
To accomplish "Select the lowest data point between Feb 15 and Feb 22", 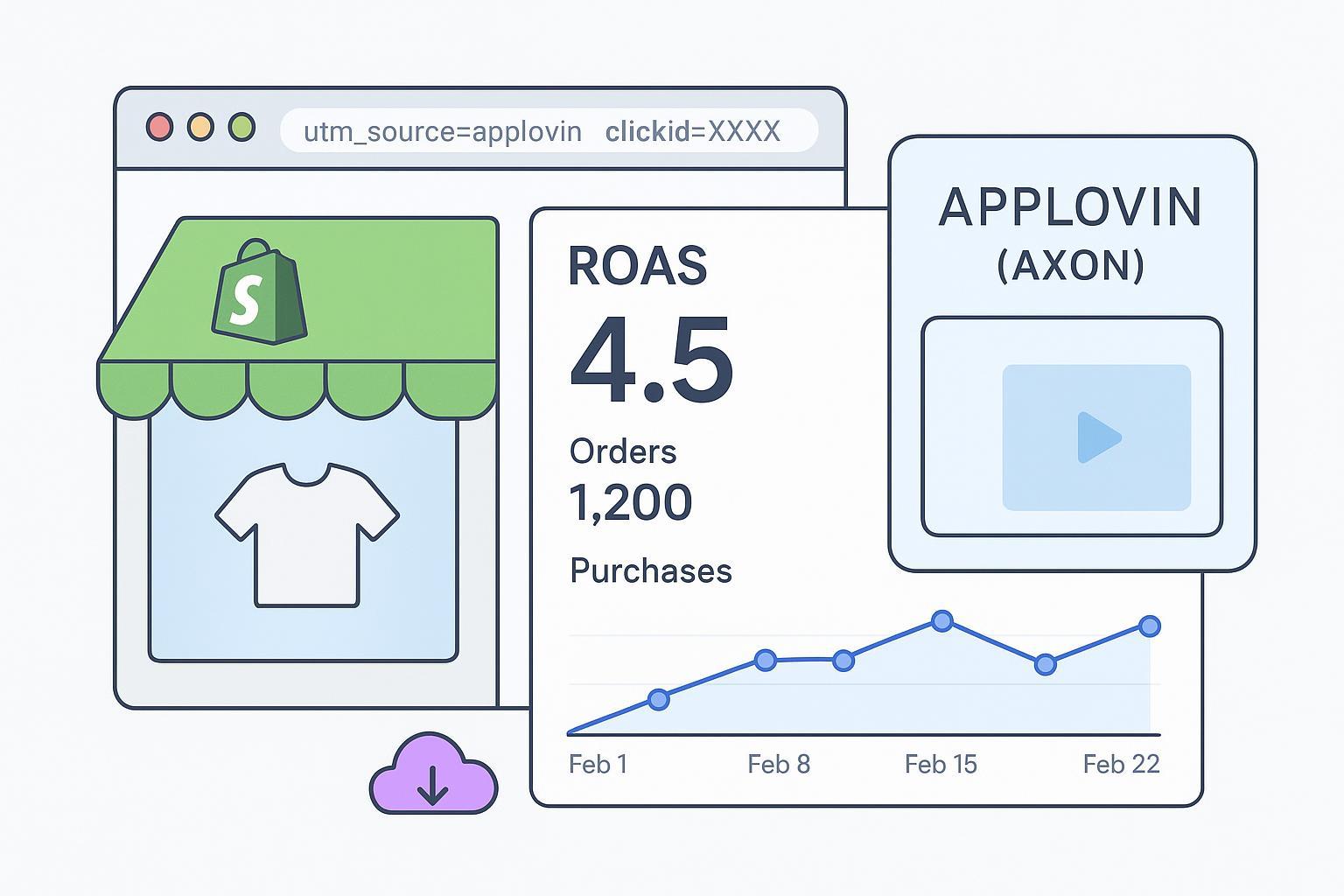I will point(1046,665).
